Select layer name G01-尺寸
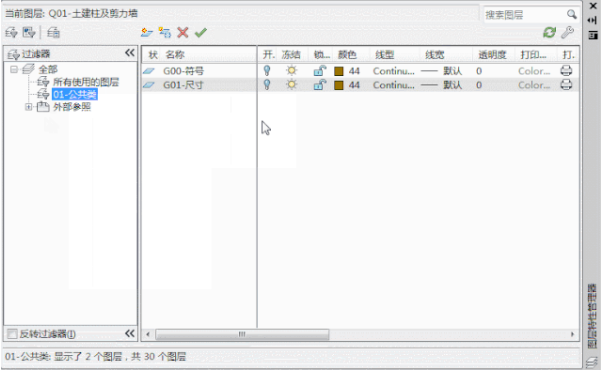This screenshot has width=601, height=371. tap(183, 85)
